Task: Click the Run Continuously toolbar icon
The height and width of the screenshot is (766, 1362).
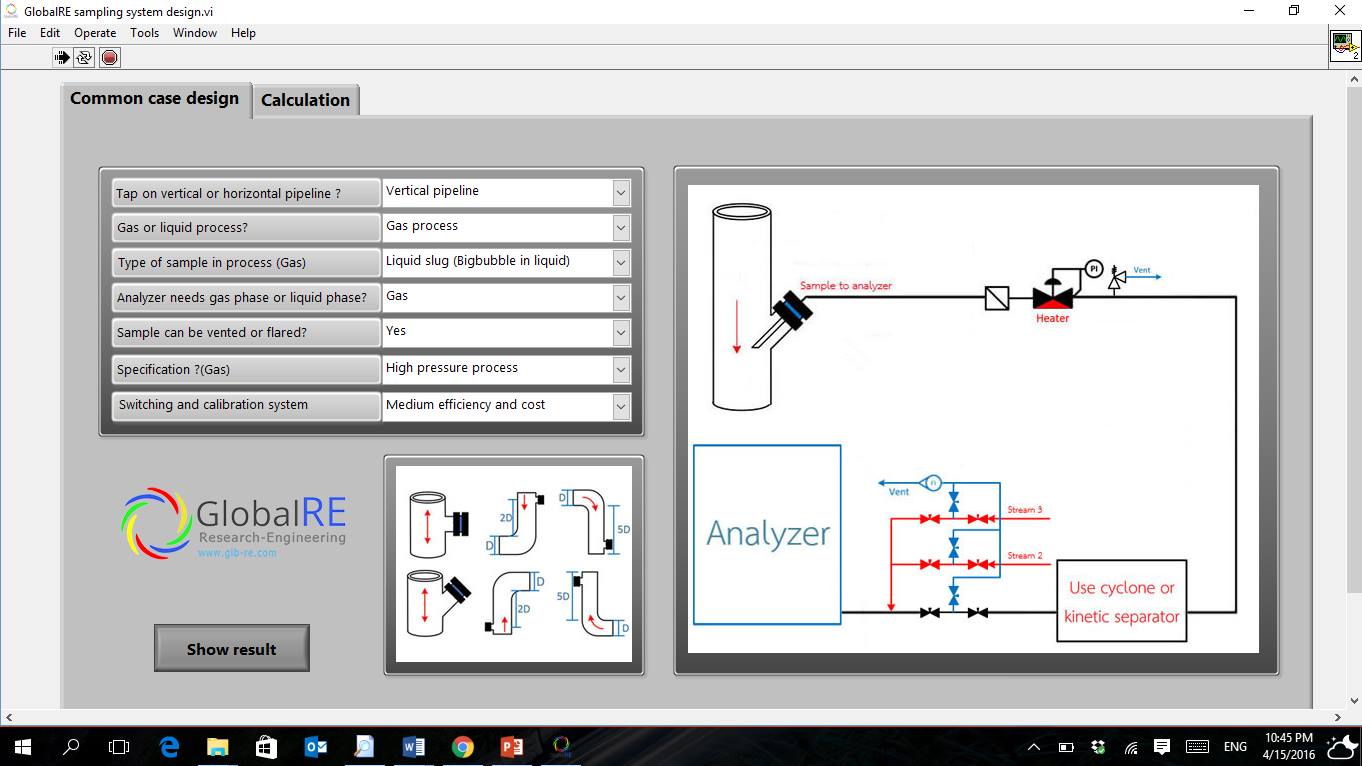Action: pos(85,58)
